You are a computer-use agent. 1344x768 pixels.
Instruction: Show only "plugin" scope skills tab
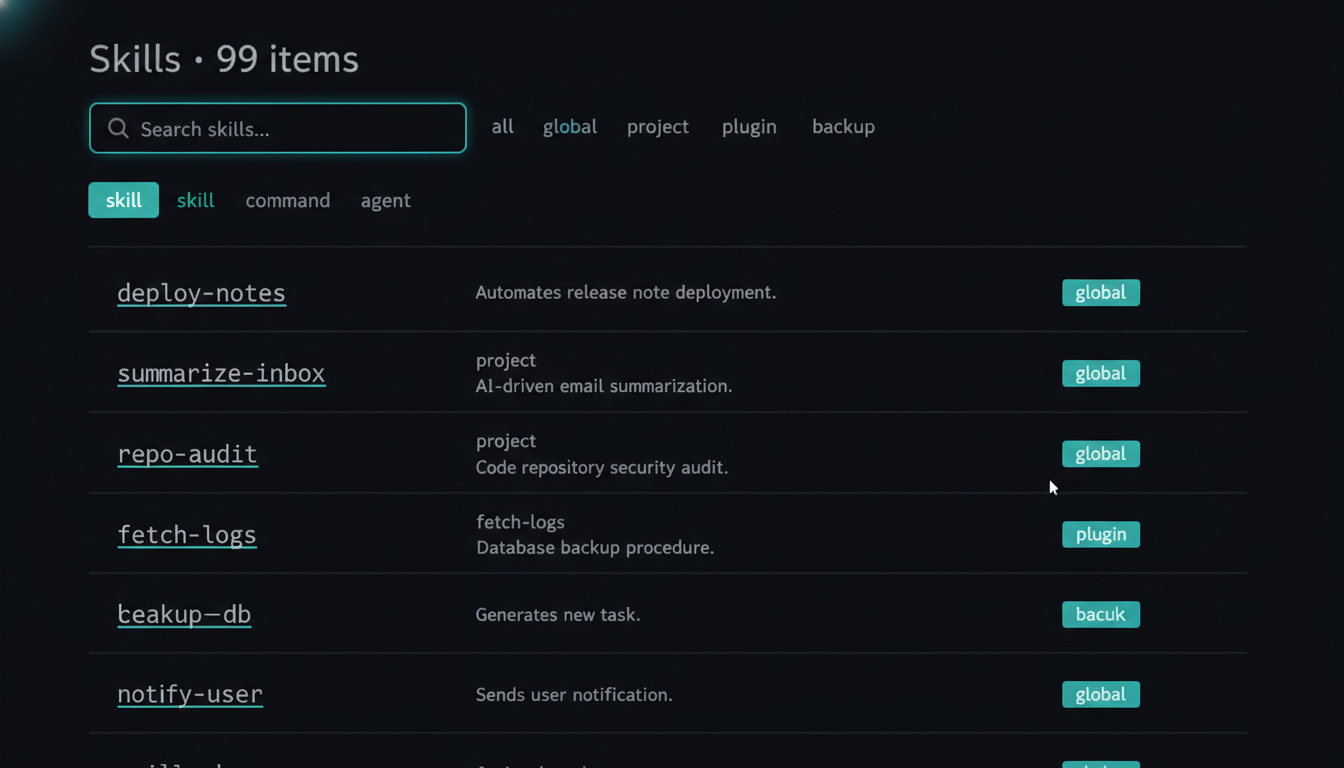tap(749, 127)
